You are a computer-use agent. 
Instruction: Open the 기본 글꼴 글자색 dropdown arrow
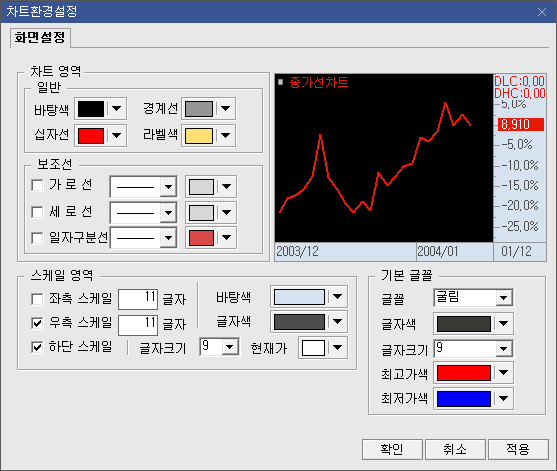[503, 324]
